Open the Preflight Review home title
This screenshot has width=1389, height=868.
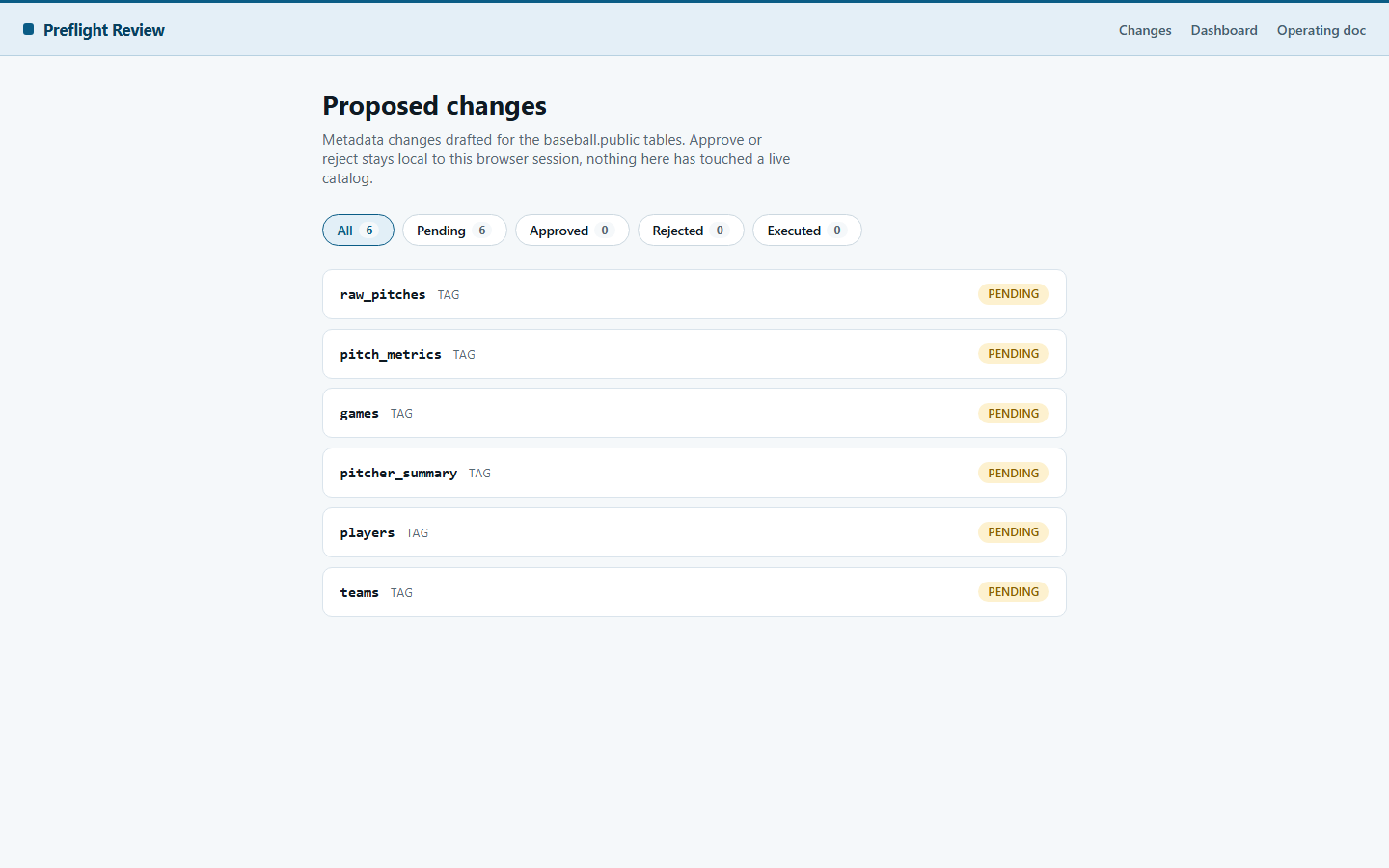[x=103, y=30]
